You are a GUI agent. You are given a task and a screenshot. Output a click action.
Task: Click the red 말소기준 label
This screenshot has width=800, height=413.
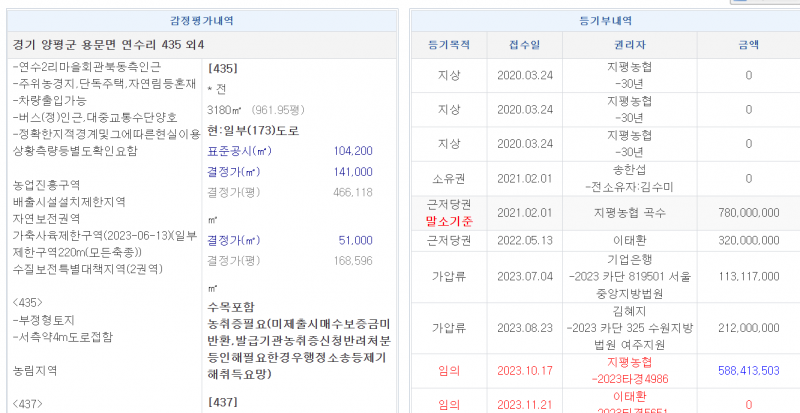point(448,221)
